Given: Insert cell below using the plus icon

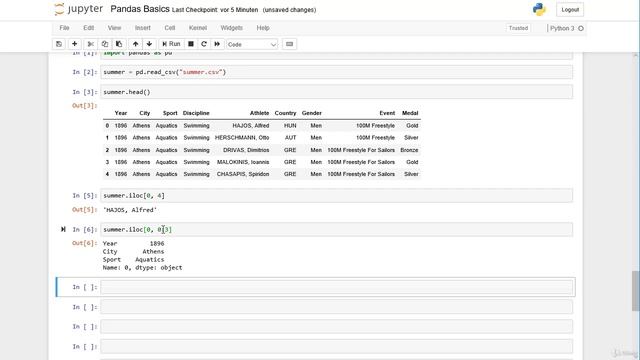Looking at the screenshot, I should pos(74,44).
